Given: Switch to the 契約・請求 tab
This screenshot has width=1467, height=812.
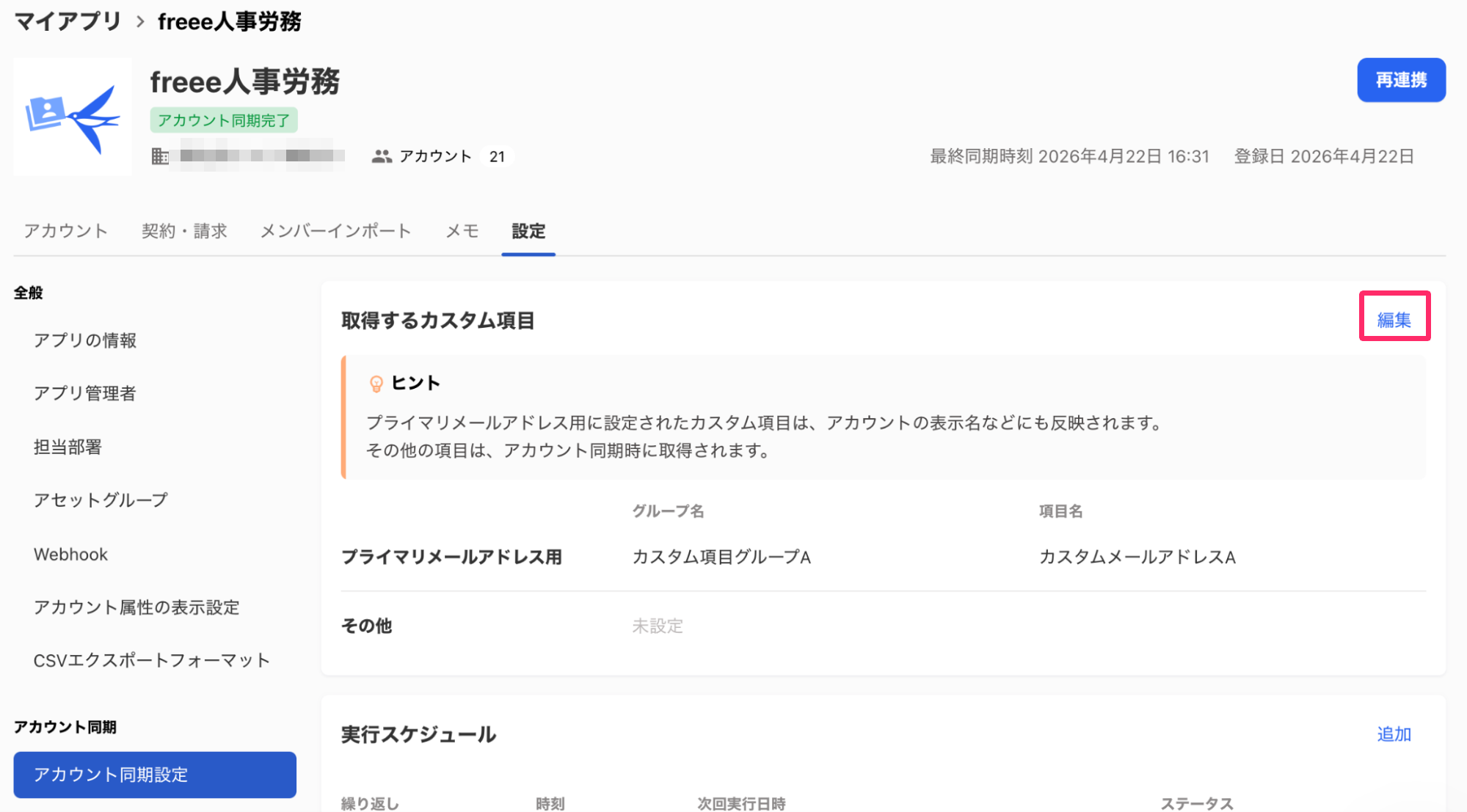Looking at the screenshot, I should [184, 231].
